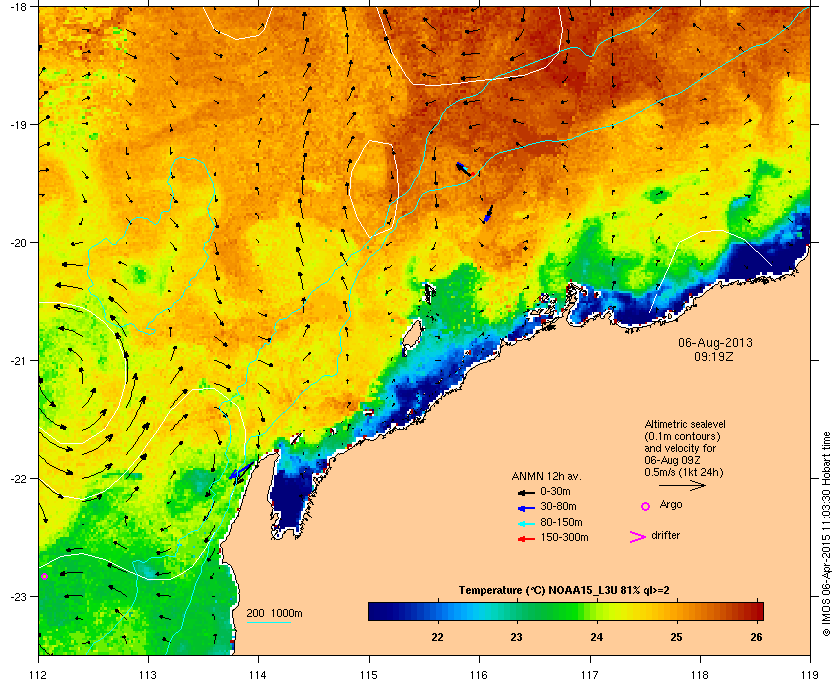The width and height of the screenshot is (840, 680).
Task: Click the Argo float marker near -23 latitude
Action: (x=44, y=577)
